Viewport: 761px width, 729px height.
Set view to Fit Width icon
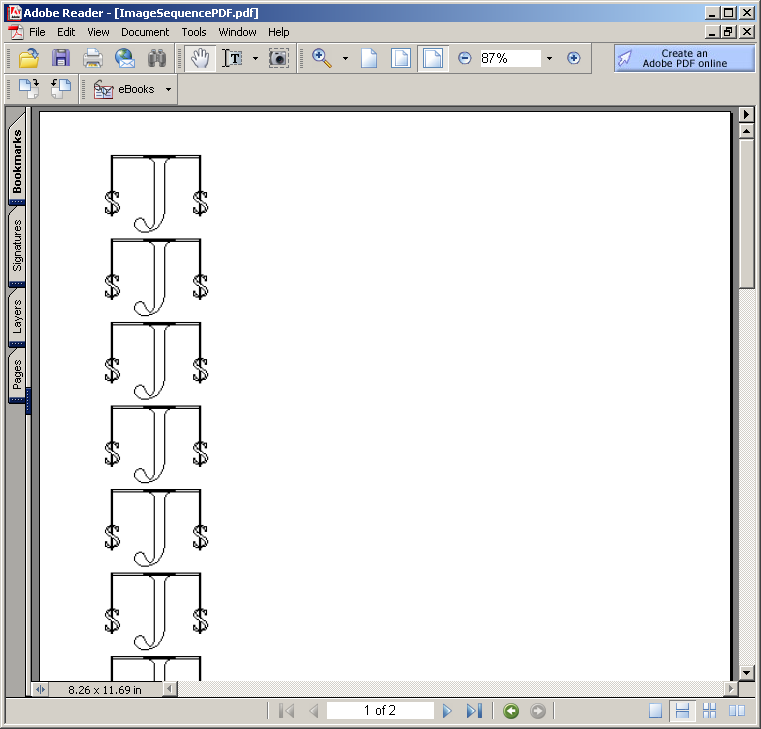click(433, 58)
